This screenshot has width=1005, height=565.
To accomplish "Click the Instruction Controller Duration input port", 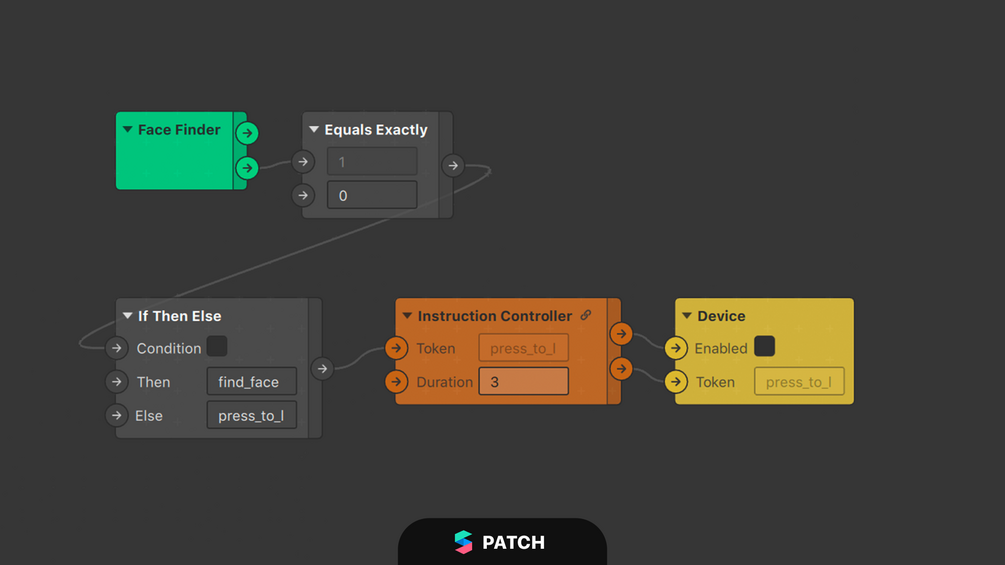I will point(396,382).
